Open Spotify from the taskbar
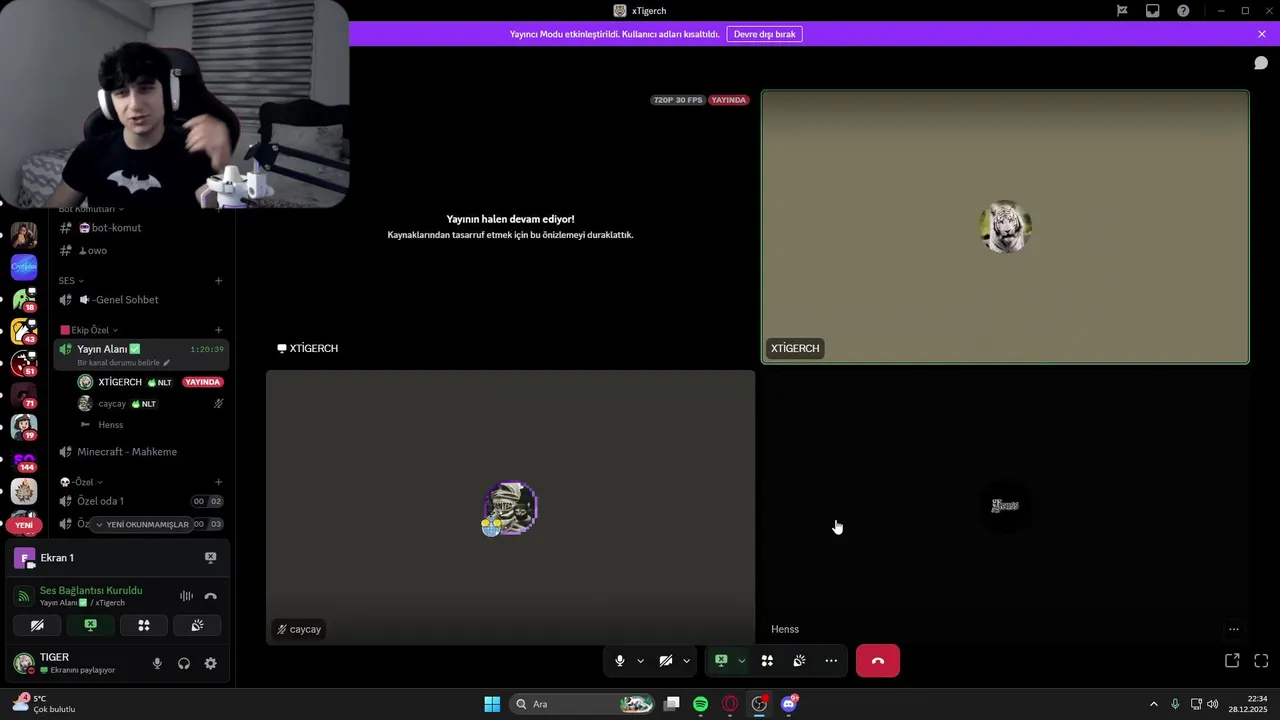1280x720 pixels. point(701,704)
